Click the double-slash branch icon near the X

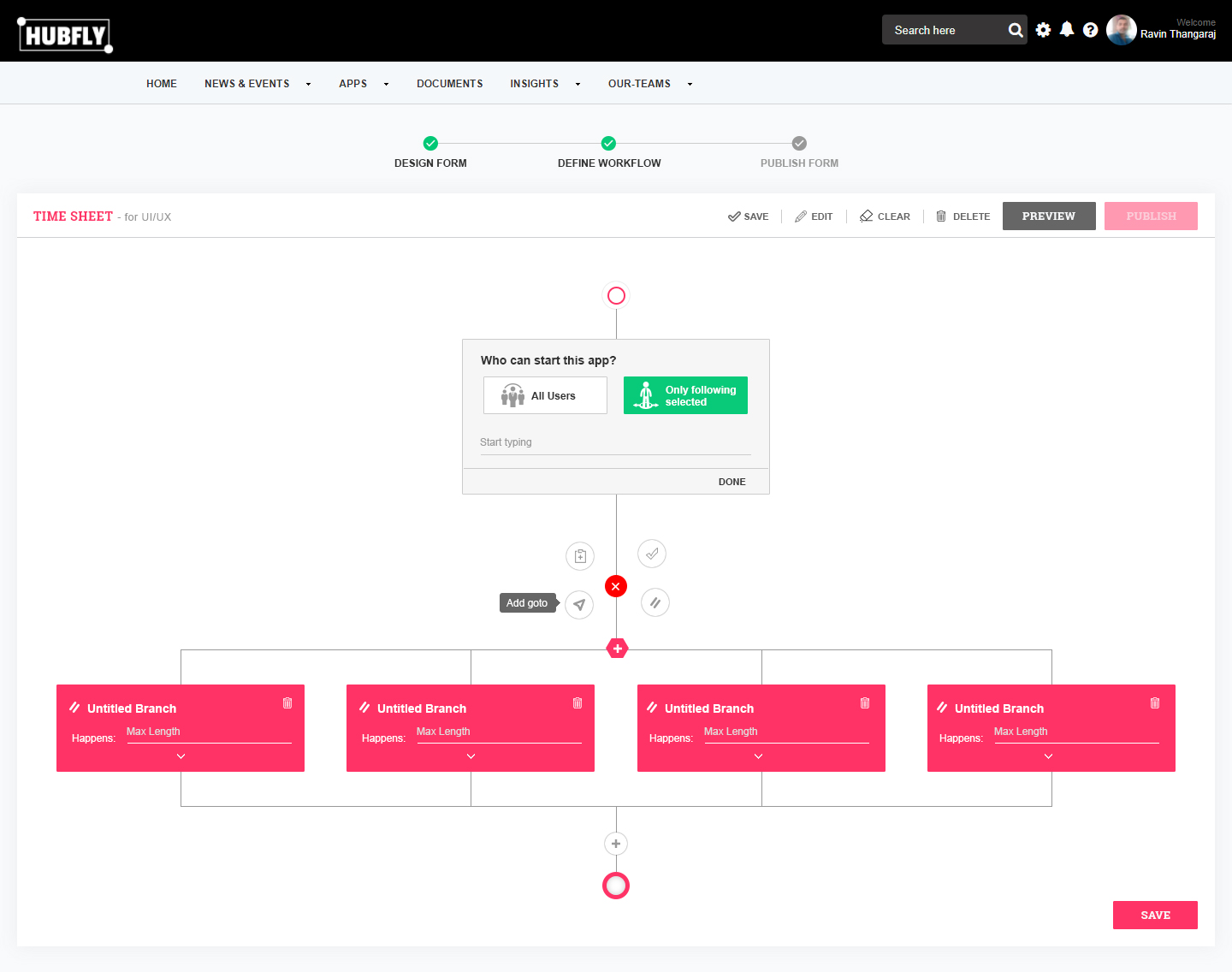[x=655, y=602]
